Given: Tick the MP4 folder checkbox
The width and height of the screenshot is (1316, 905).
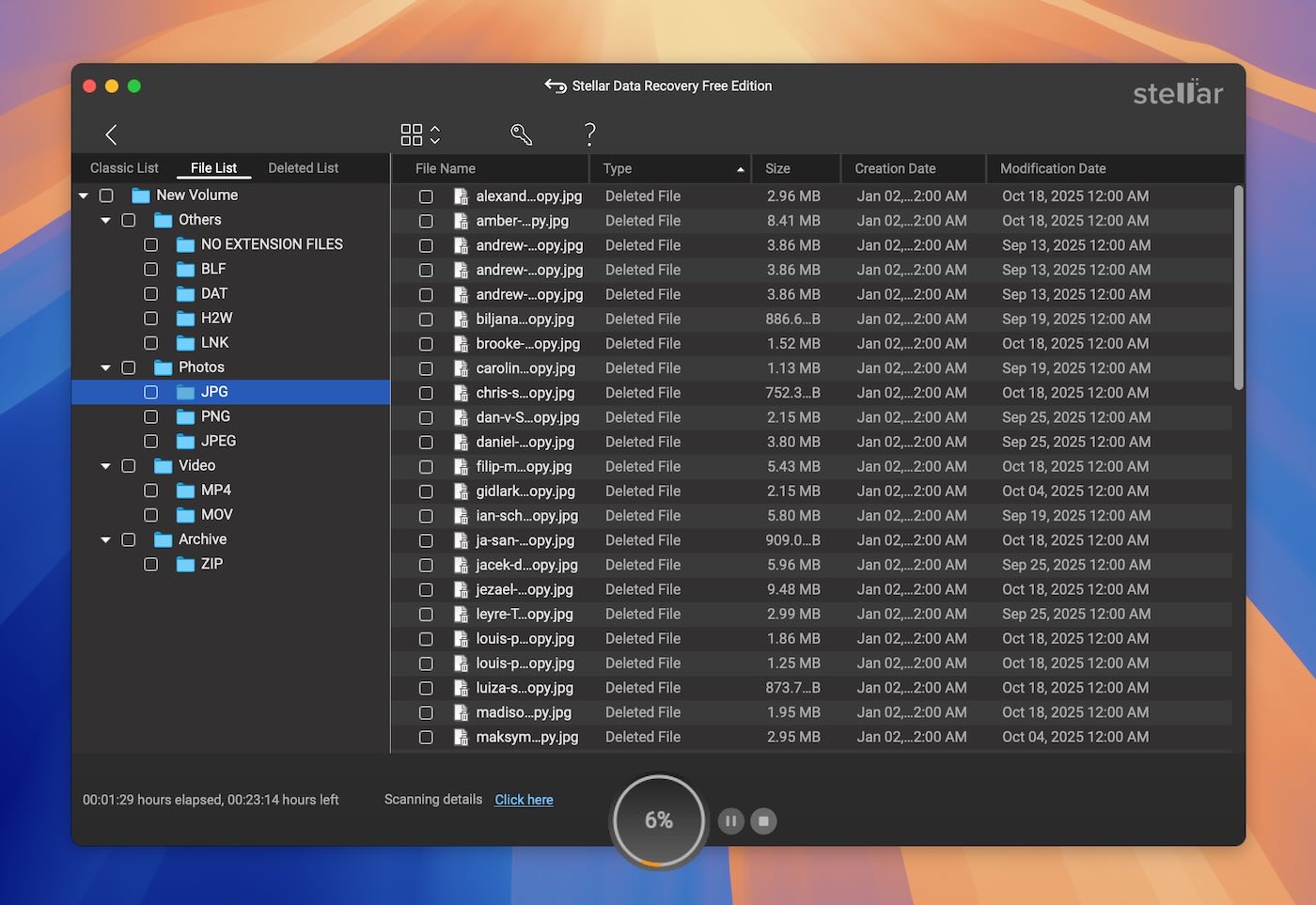Looking at the screenshot, I should [150, 491].
